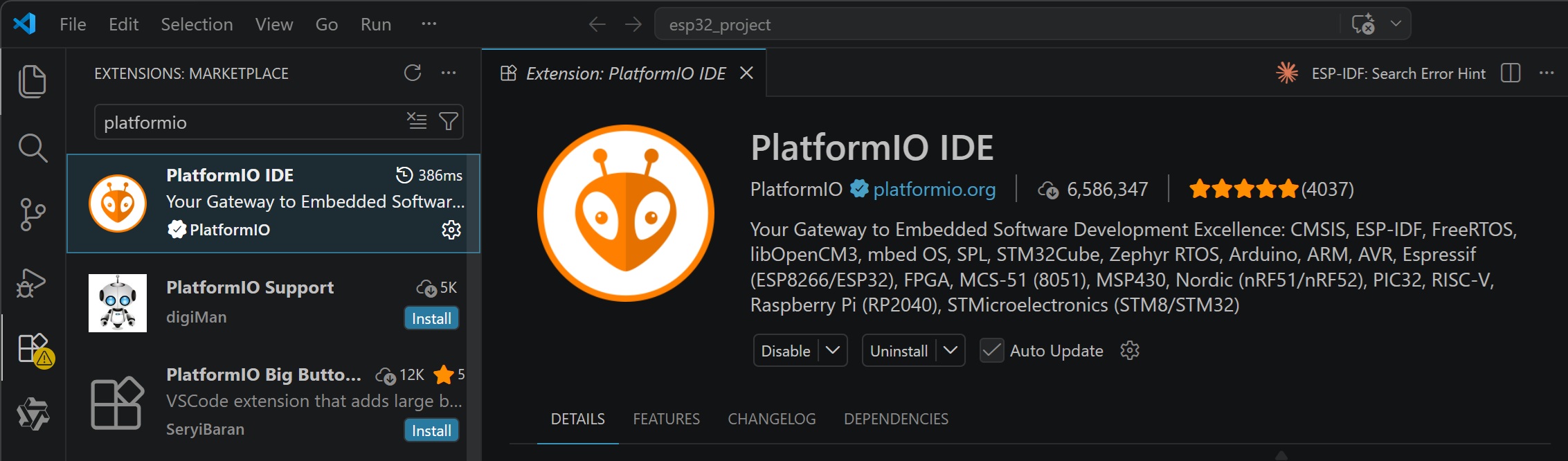Expand the Disable button dropdown arrow
Image resolution: width=1568 pixels, height=461 pixels.
pos(833,351)
